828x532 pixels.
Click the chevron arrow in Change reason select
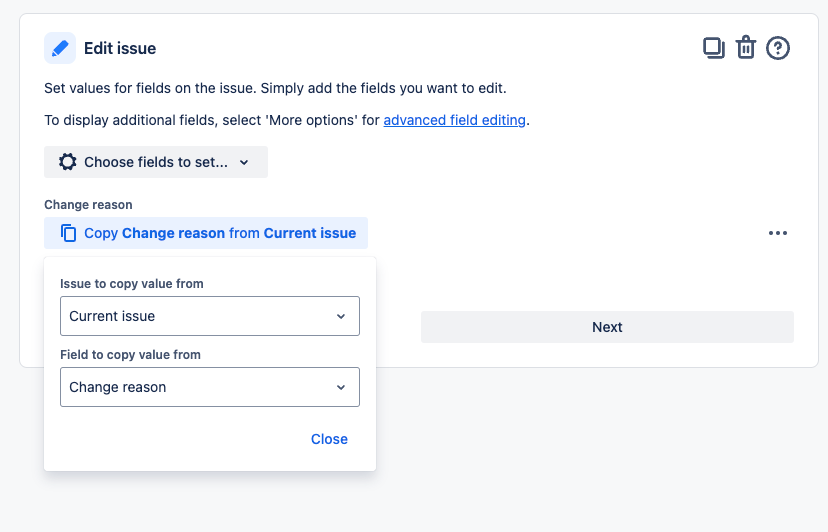pos(341,387)
